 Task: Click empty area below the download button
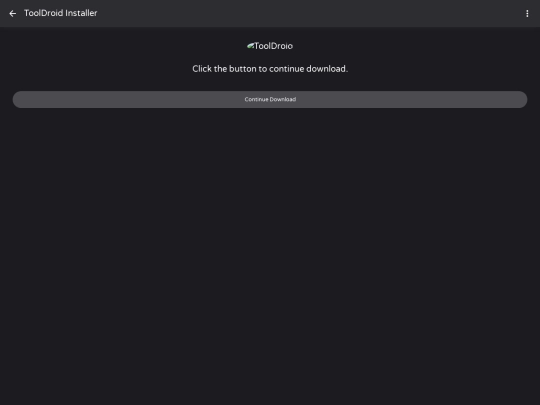(x=270, y=241)
